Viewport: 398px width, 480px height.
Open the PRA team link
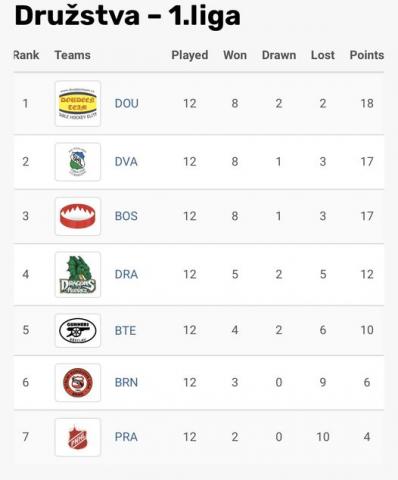(x=126, y=437)
